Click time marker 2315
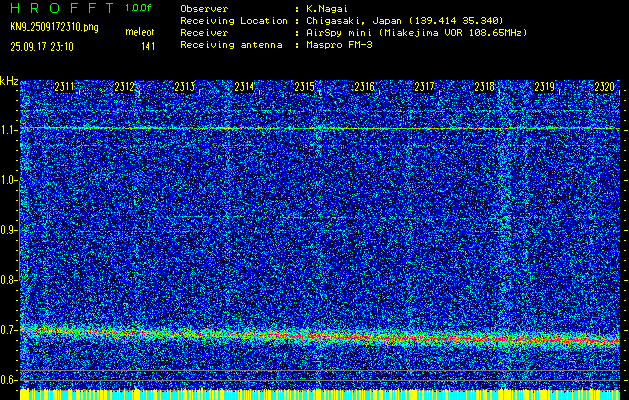The width and height of the screenshot is (629, 400). (304, 87)
